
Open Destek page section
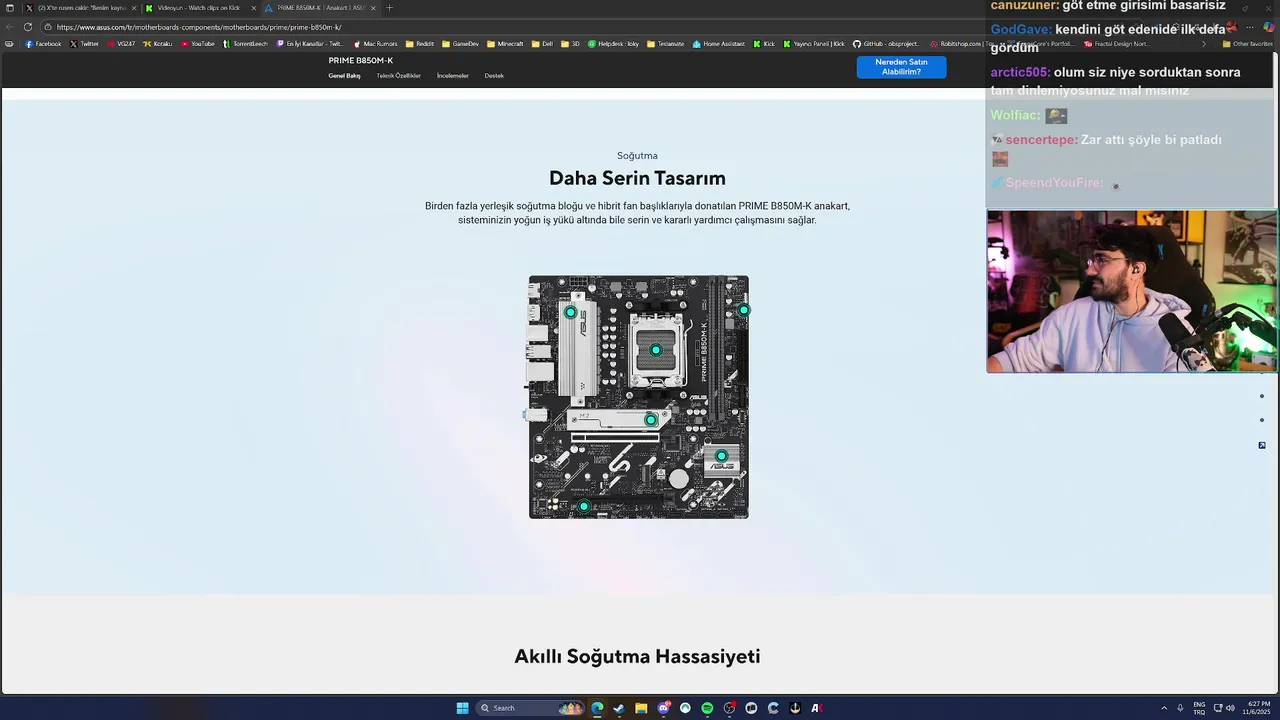point(494,76)
